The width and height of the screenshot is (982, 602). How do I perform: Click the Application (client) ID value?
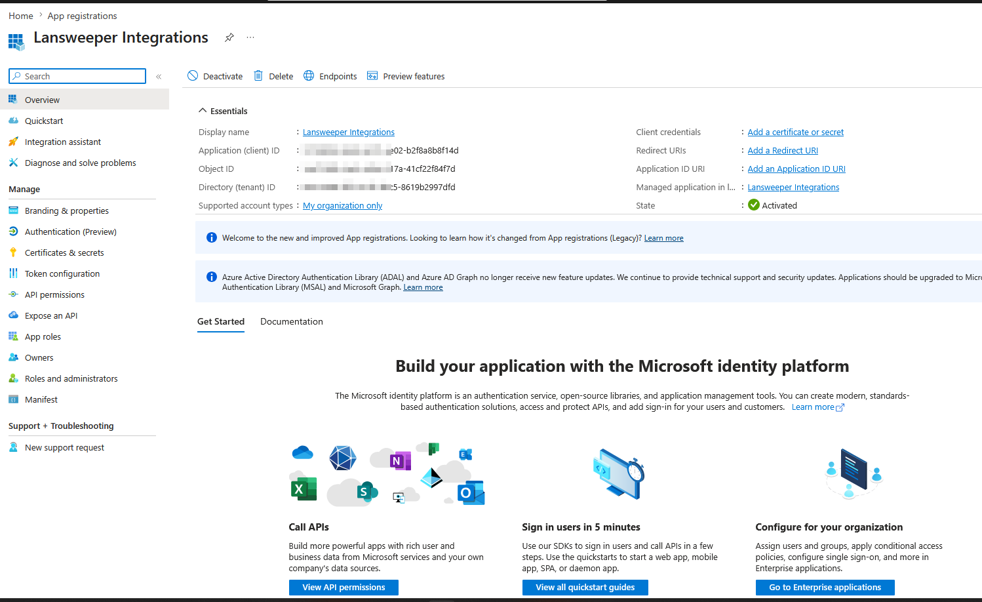(381, 150)
